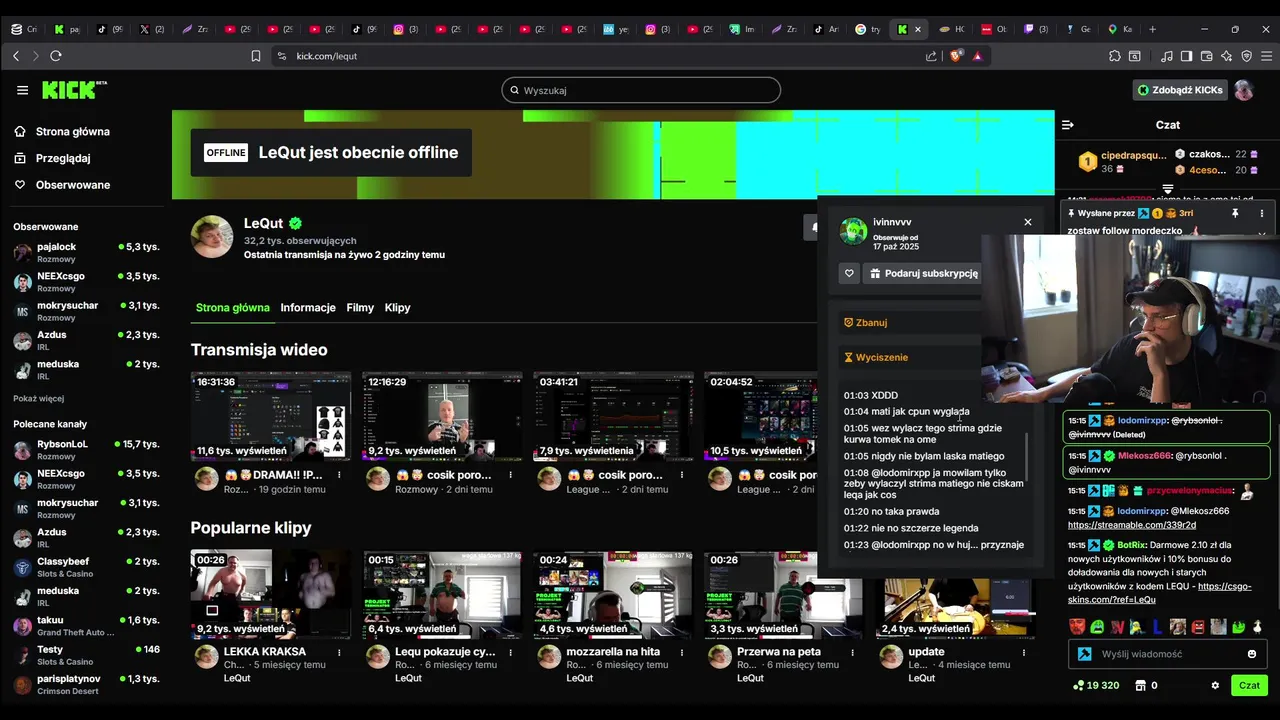Switch to the Klipy tab
Image resolution: width=1280 pixels, height=720 pixels.
398,308
